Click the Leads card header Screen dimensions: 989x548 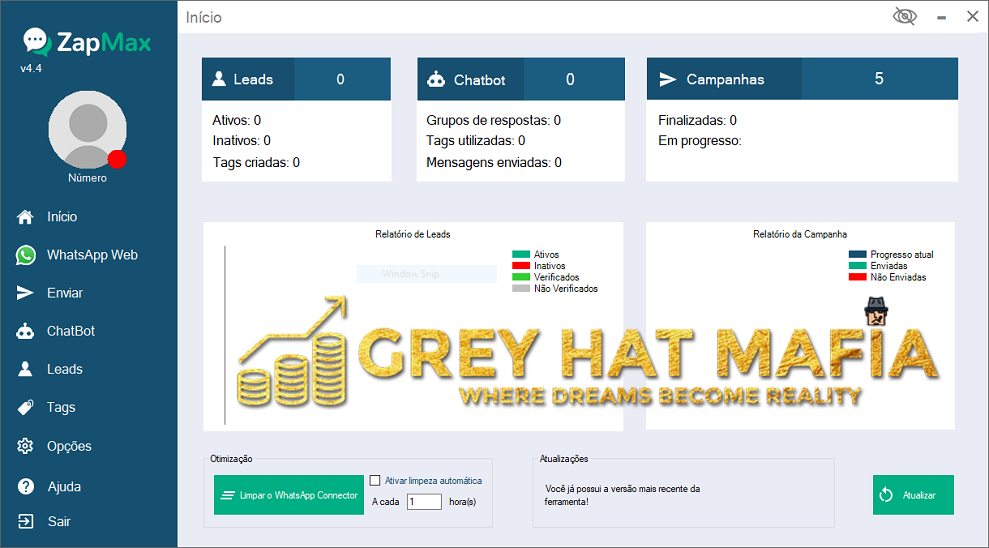tap(296, 79)
